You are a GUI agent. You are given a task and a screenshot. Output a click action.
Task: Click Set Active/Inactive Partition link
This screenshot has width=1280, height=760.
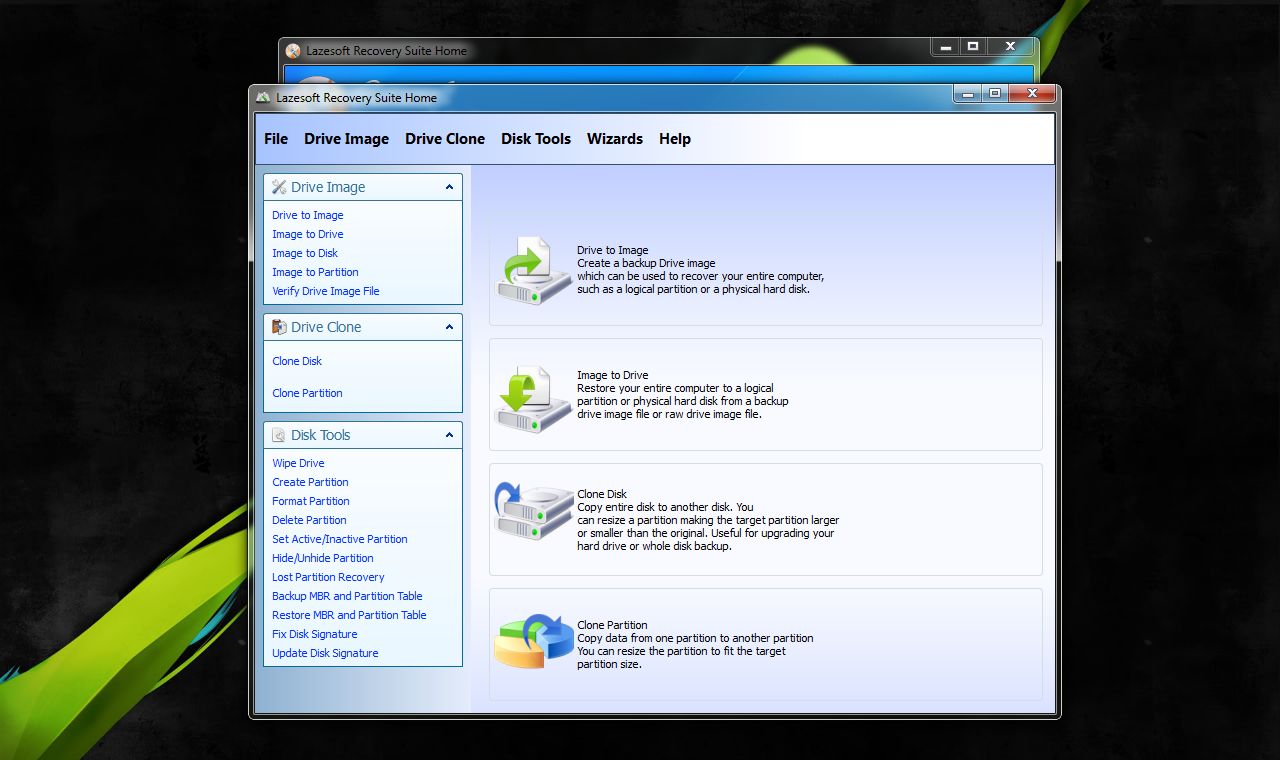340,539
